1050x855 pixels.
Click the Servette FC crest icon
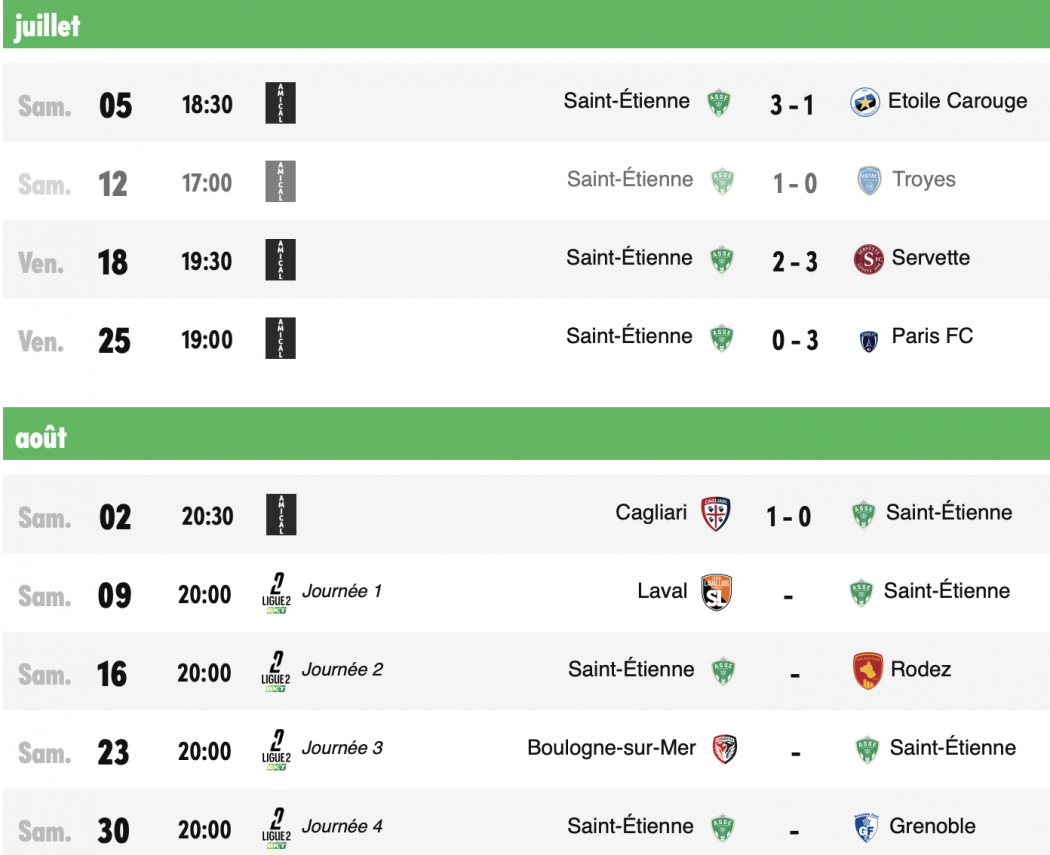click(x=869, y=259)
